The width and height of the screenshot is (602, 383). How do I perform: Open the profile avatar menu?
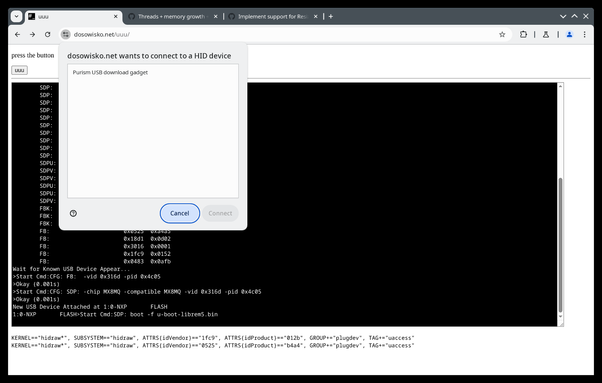tap(569, 35)
